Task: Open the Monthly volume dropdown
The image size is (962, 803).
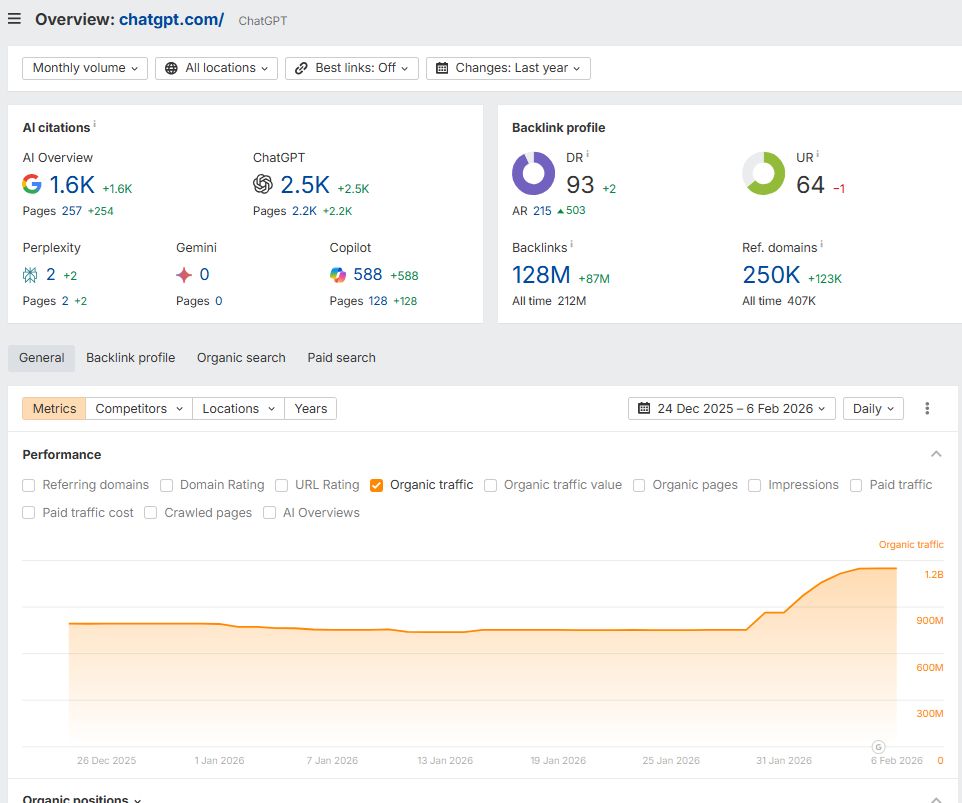Action: pyautogui.click(x=85, y=68)
